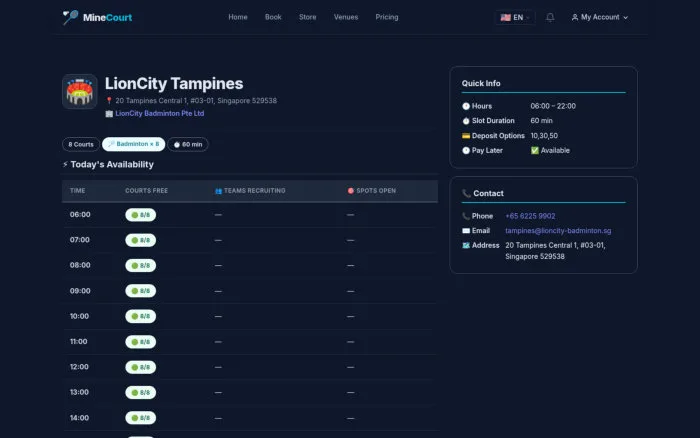Click the green Available checkmark icon
Viewport: 700px width, 438px height.
tap(535, 150)
